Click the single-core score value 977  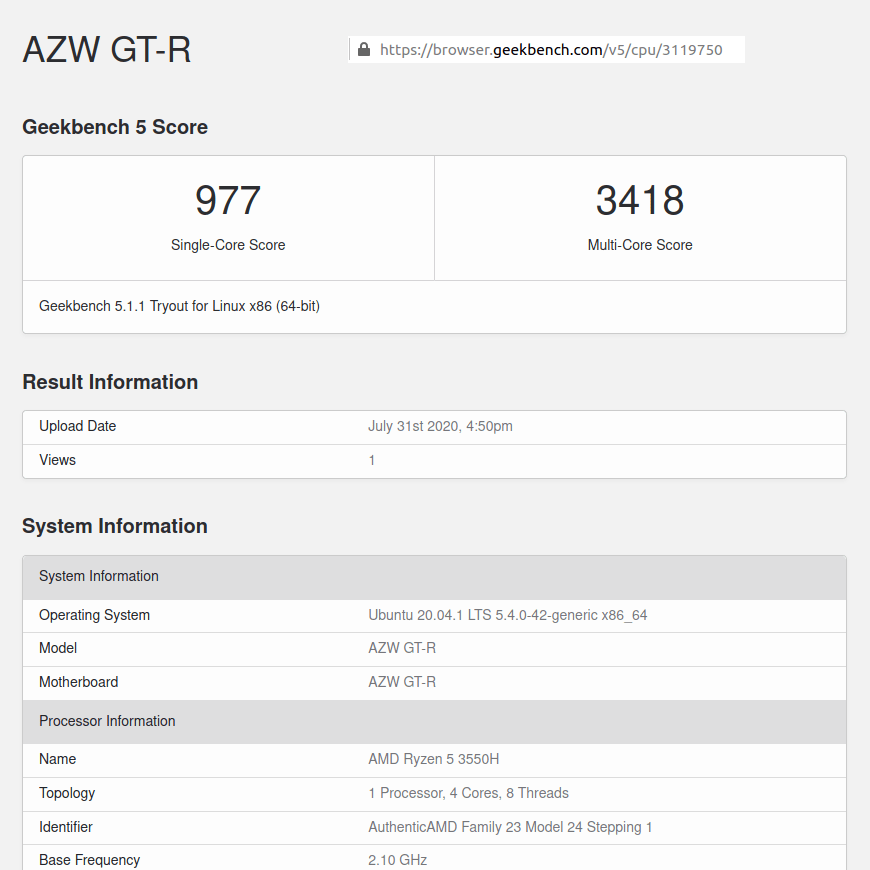click(228, 200)
